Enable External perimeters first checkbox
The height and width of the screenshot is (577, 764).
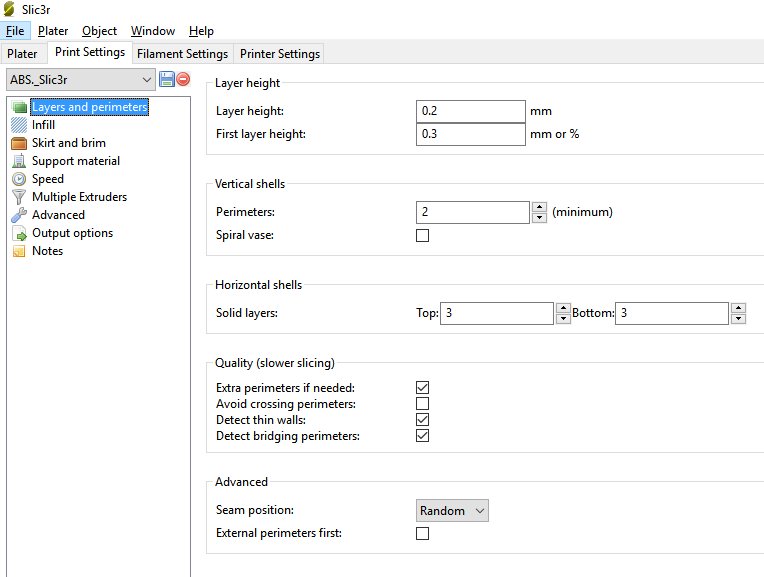tap(422, 534)
